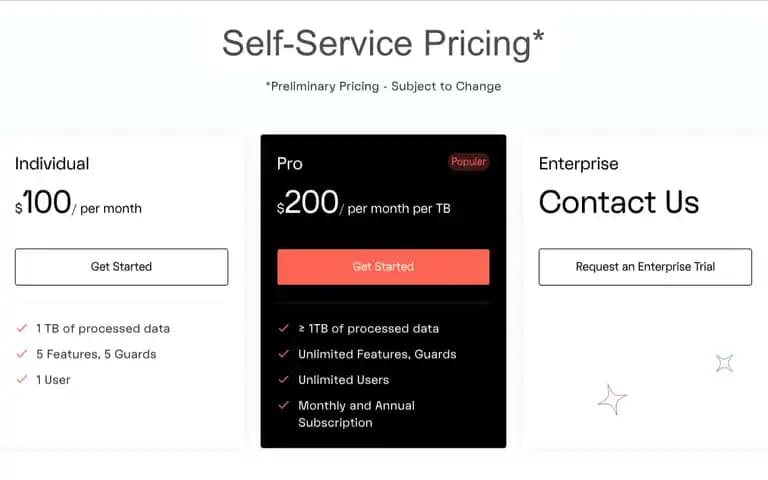Click the Individual plan title
This screenshot has width=768, height=480.
(x=52, y=164)
